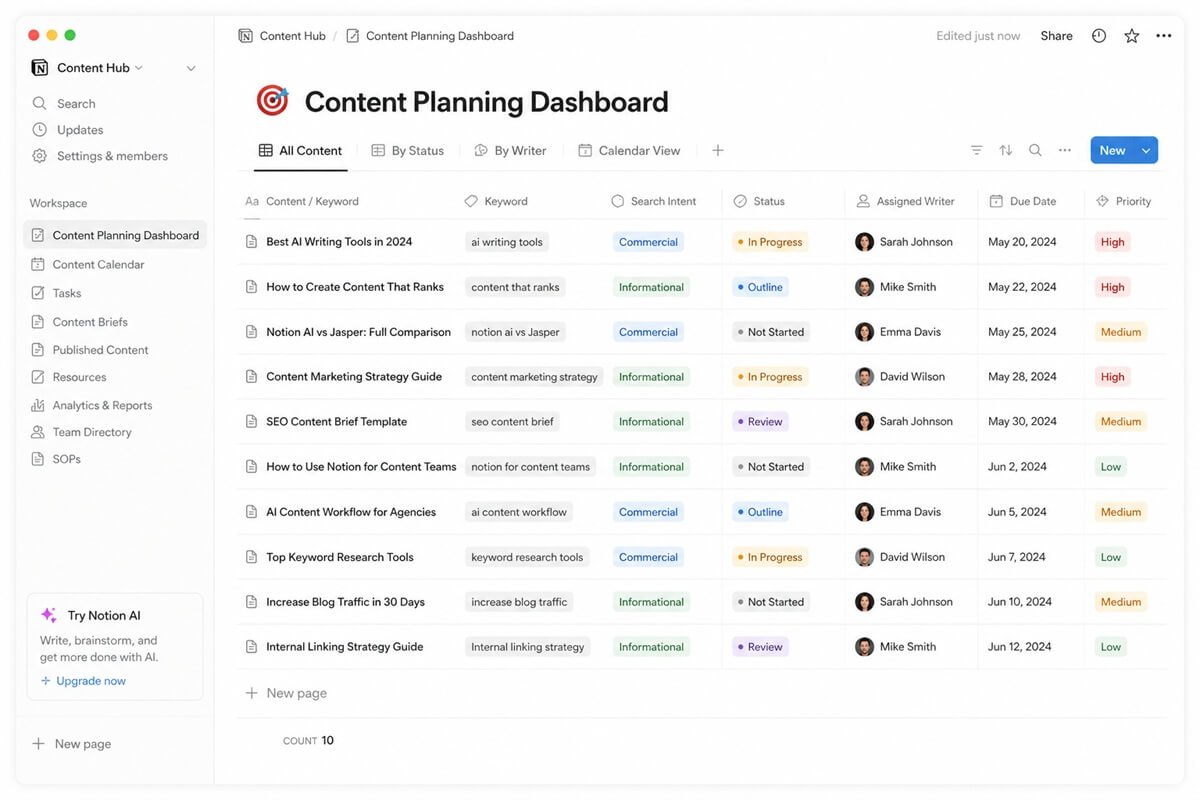Click the blue New button
Image resolution: width=1200 pixels, height=800 pixels.
click(1112, 150)
